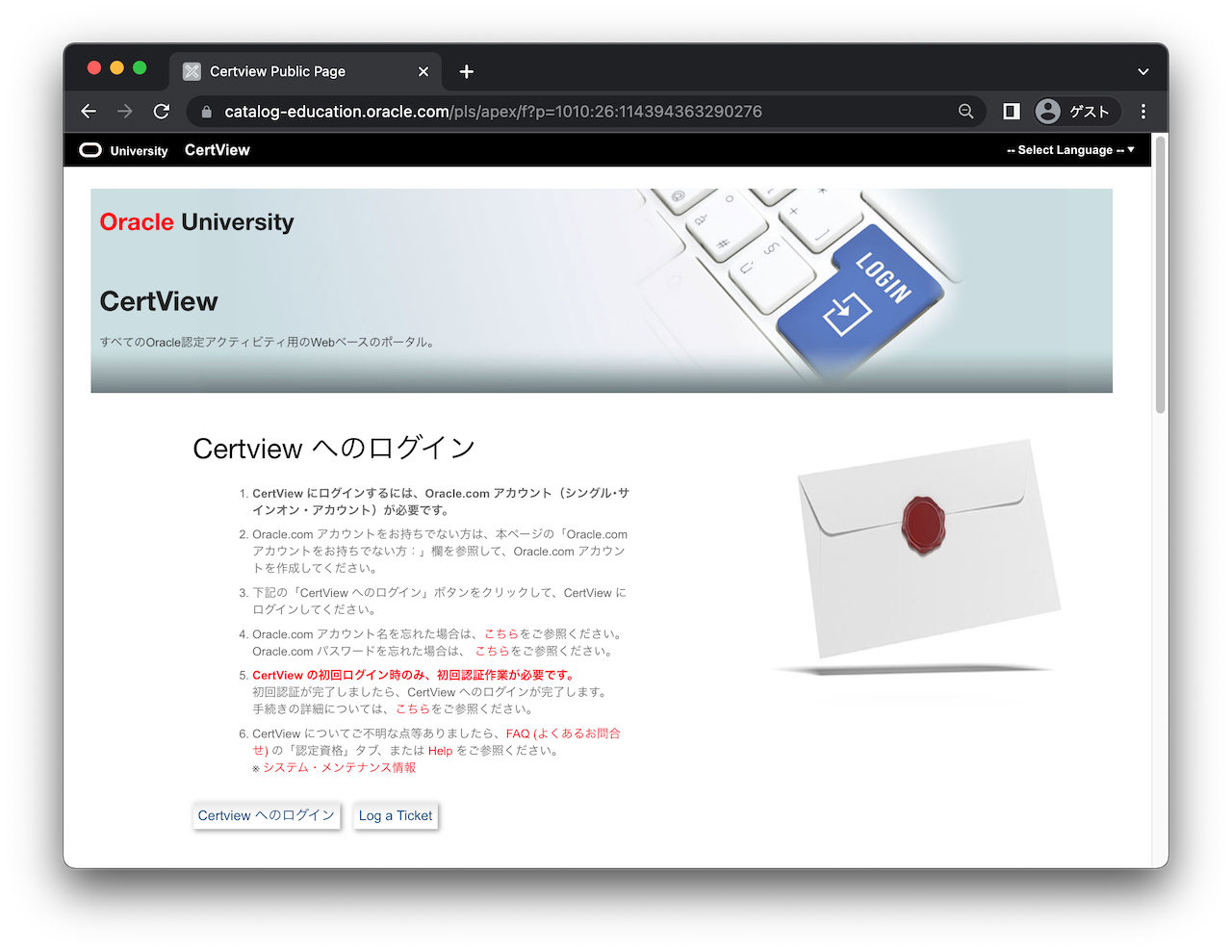1232x952 pixels.
Task: Open the reading sidebar panel icon
Action: point(1009,111)
